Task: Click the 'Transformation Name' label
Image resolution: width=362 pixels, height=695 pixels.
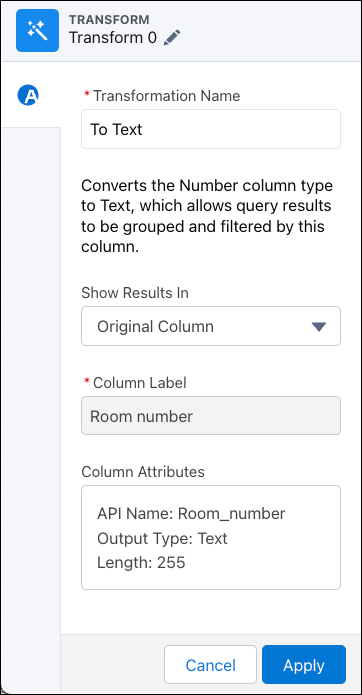Action: 167,96
